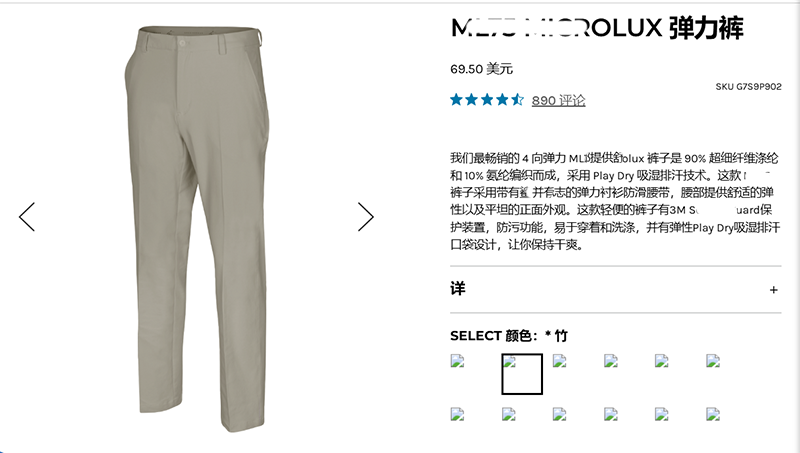Click the khaki pants product image
Viewport: 800px width, 453px height.
tap(197, 229)
